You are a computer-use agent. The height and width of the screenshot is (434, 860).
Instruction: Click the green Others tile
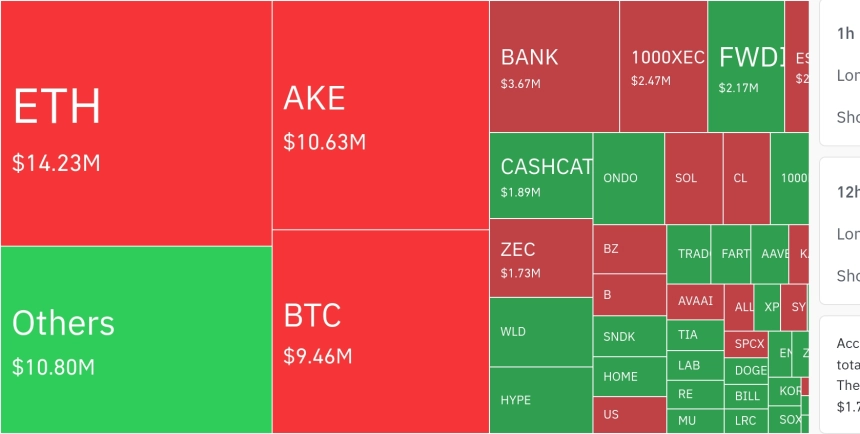coord(136,340)
